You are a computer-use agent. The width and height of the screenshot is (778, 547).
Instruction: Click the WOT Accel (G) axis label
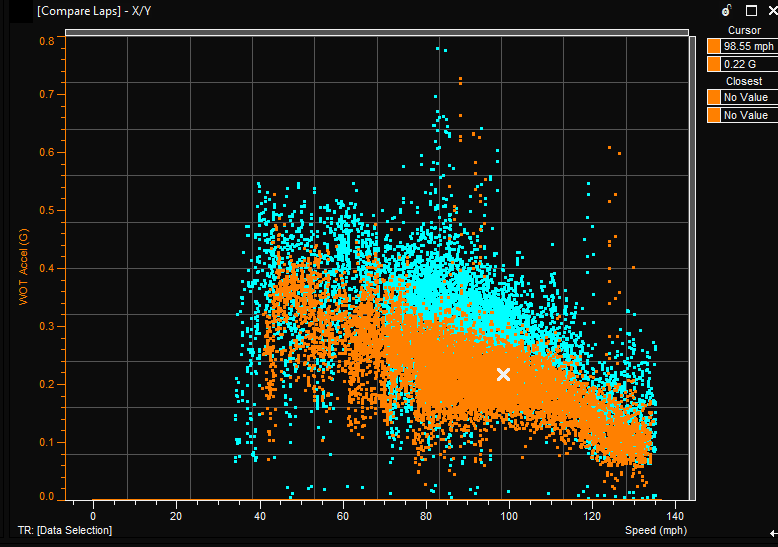pyautogui.click(x=23, y=267)
